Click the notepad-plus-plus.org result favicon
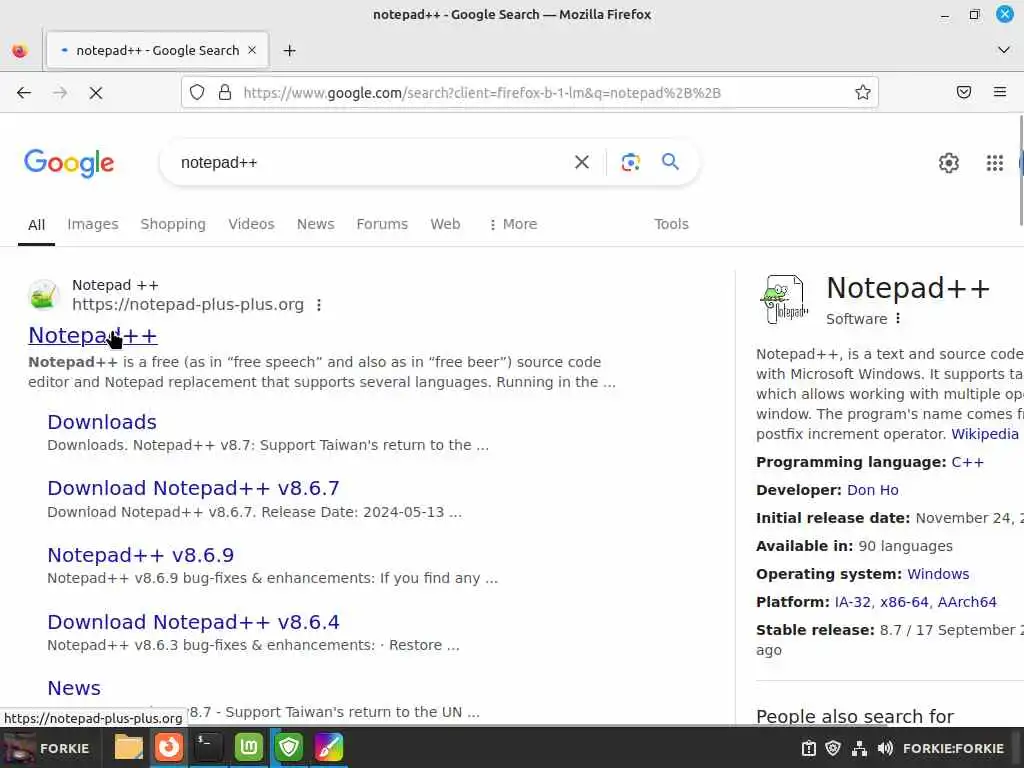This screenshot has width=1024, height=768. (44, 295)
